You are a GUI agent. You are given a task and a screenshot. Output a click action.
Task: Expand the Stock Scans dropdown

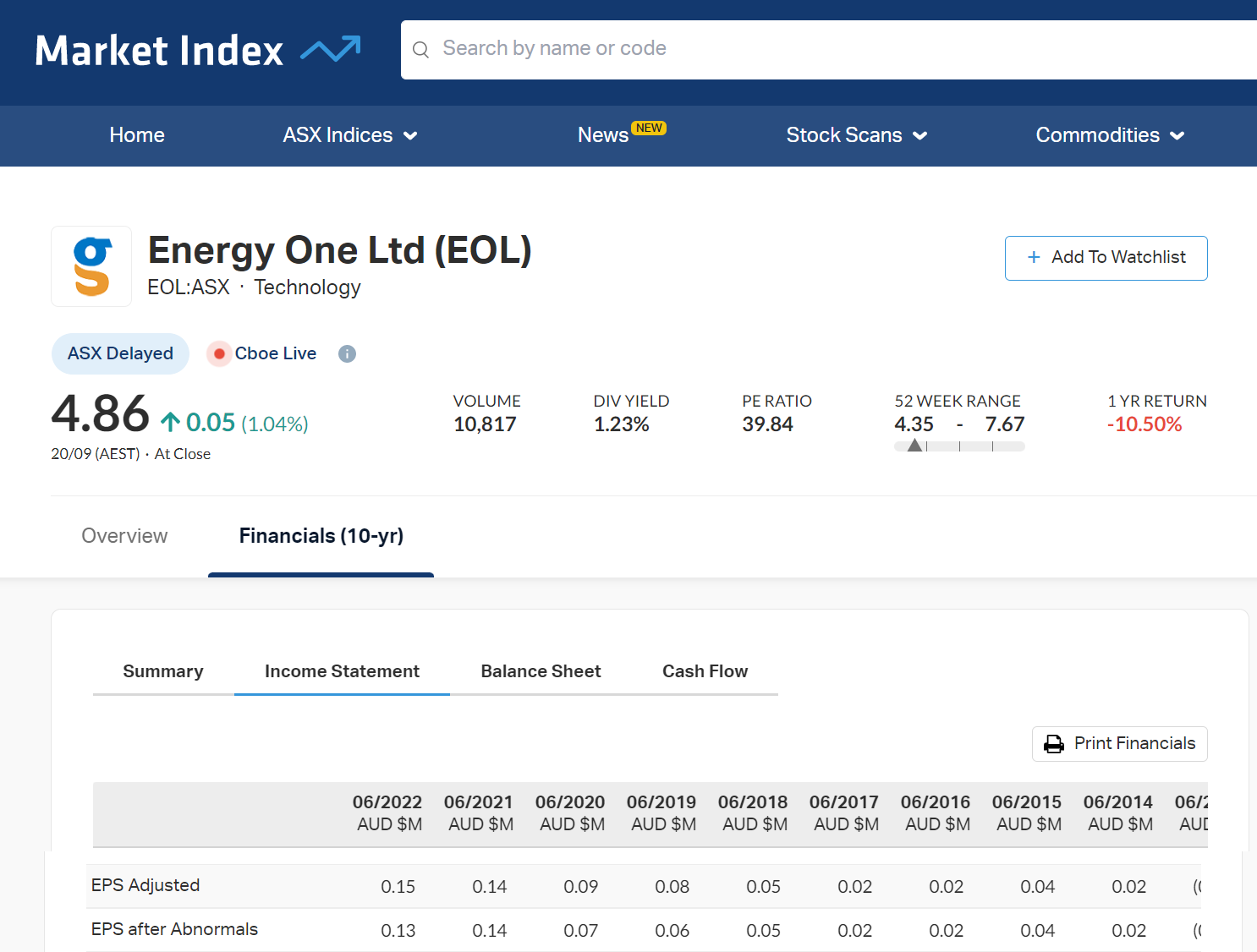click(x=857, y=135)
